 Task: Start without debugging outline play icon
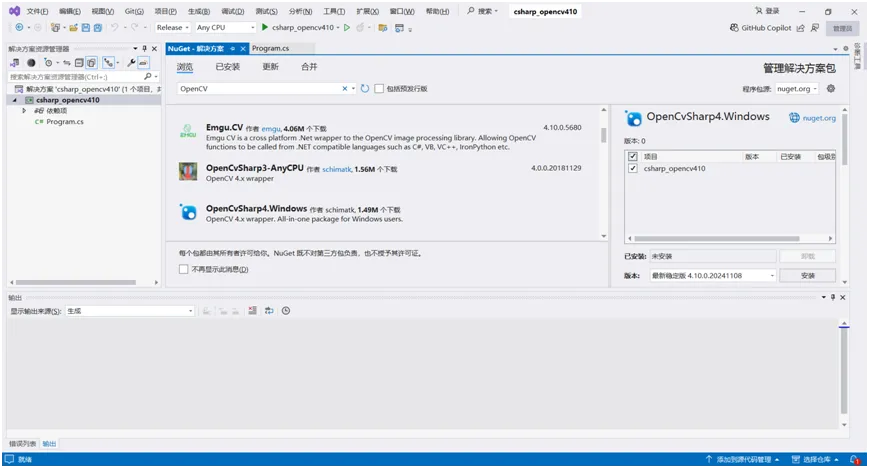pyautogui.click(x=347, y=27)
